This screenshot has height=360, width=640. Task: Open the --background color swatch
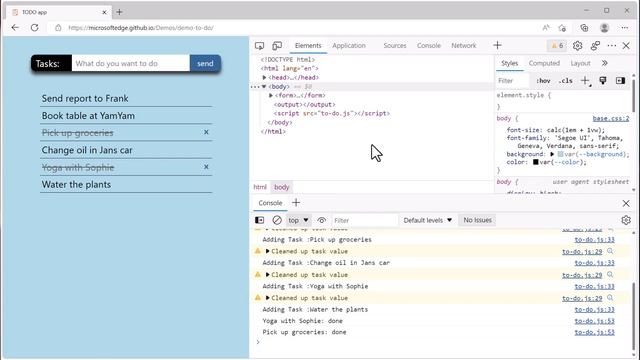560,154
